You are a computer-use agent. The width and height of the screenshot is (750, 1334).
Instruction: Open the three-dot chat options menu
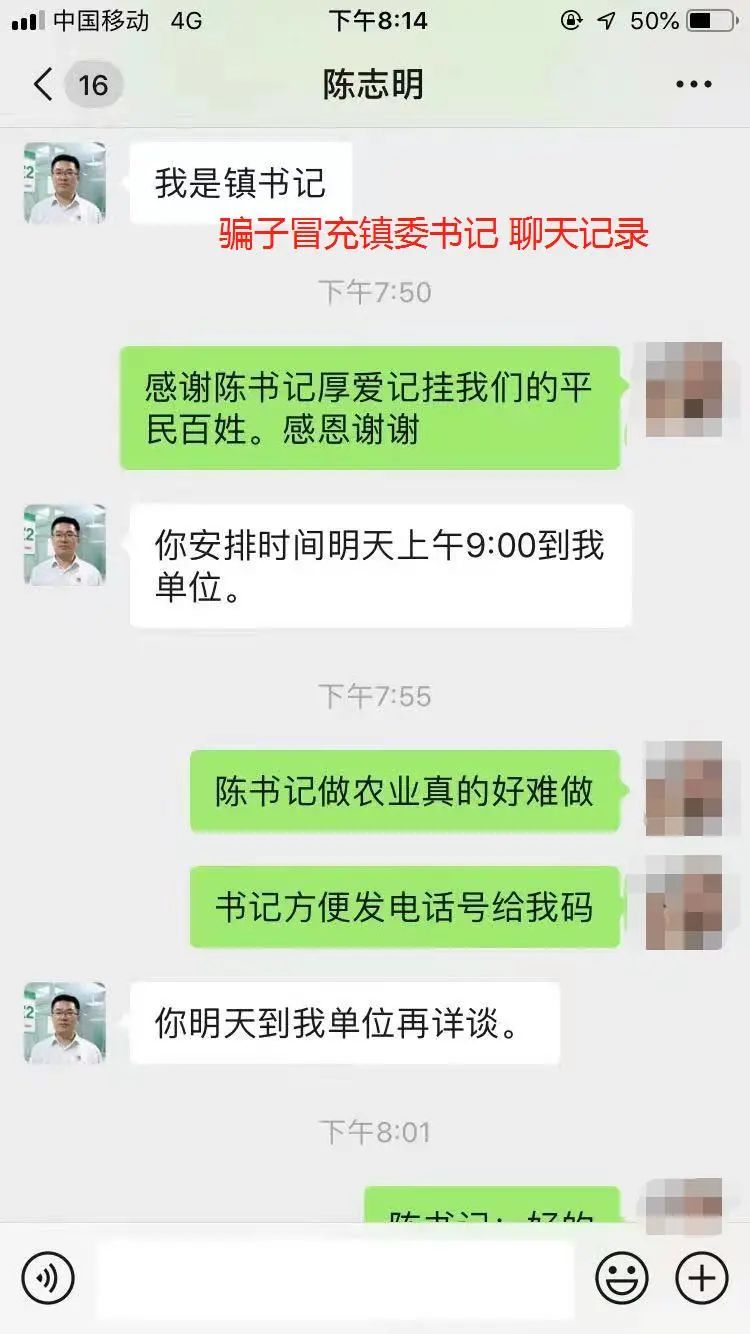[694, 85]
